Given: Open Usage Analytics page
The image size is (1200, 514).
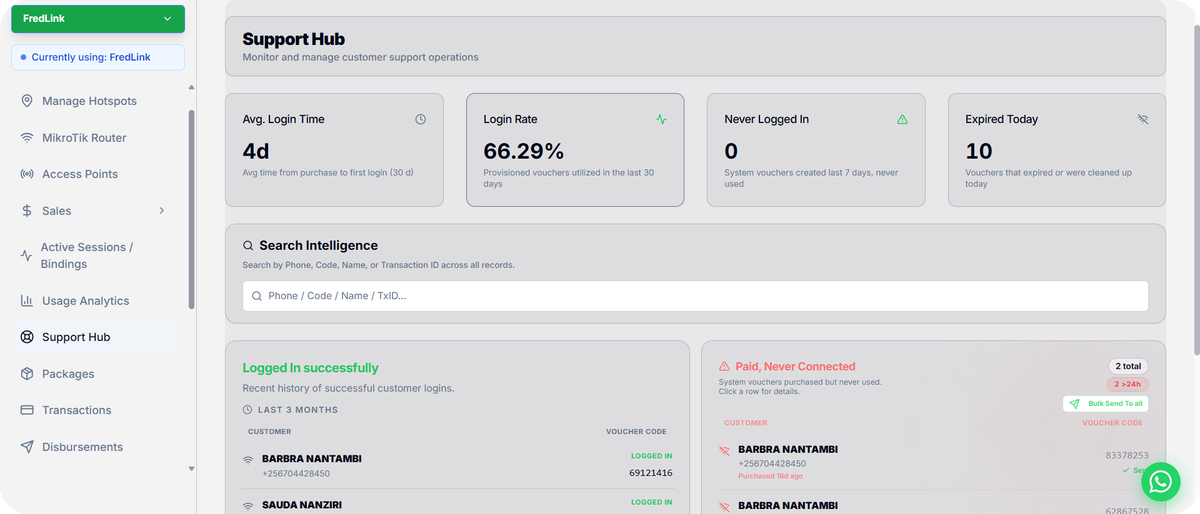Looking at the screenshot, I should pos(86,301).
